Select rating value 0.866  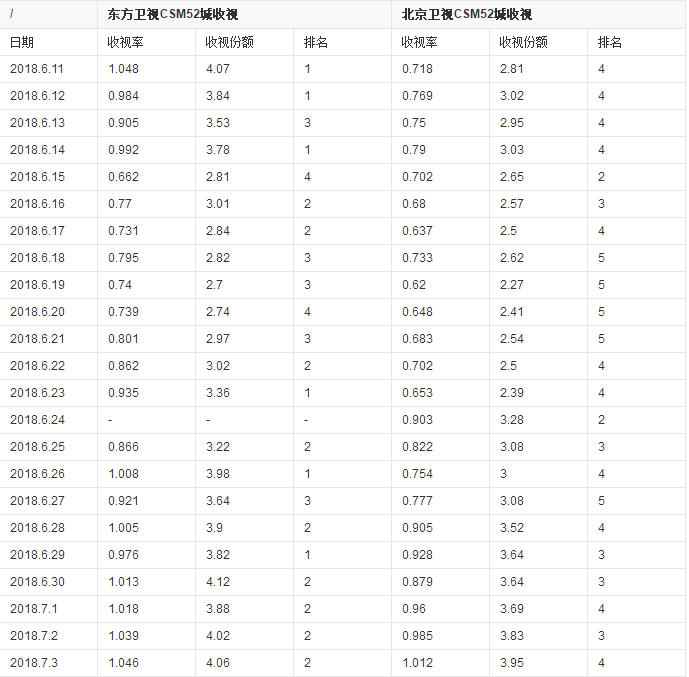[123, 447]
